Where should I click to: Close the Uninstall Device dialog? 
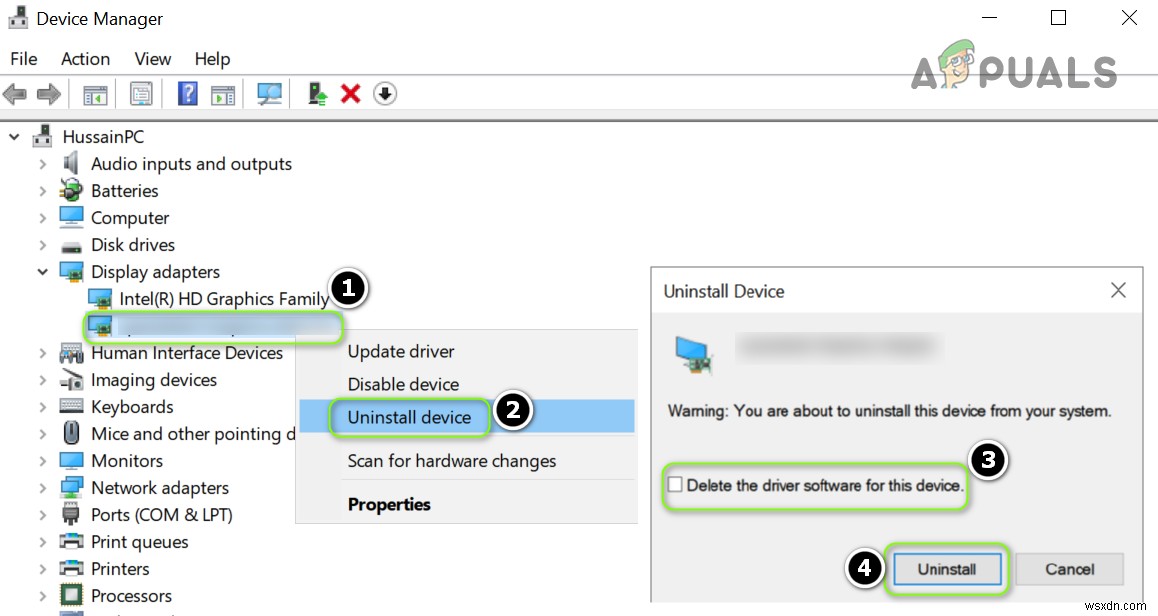click(1117, 290)
